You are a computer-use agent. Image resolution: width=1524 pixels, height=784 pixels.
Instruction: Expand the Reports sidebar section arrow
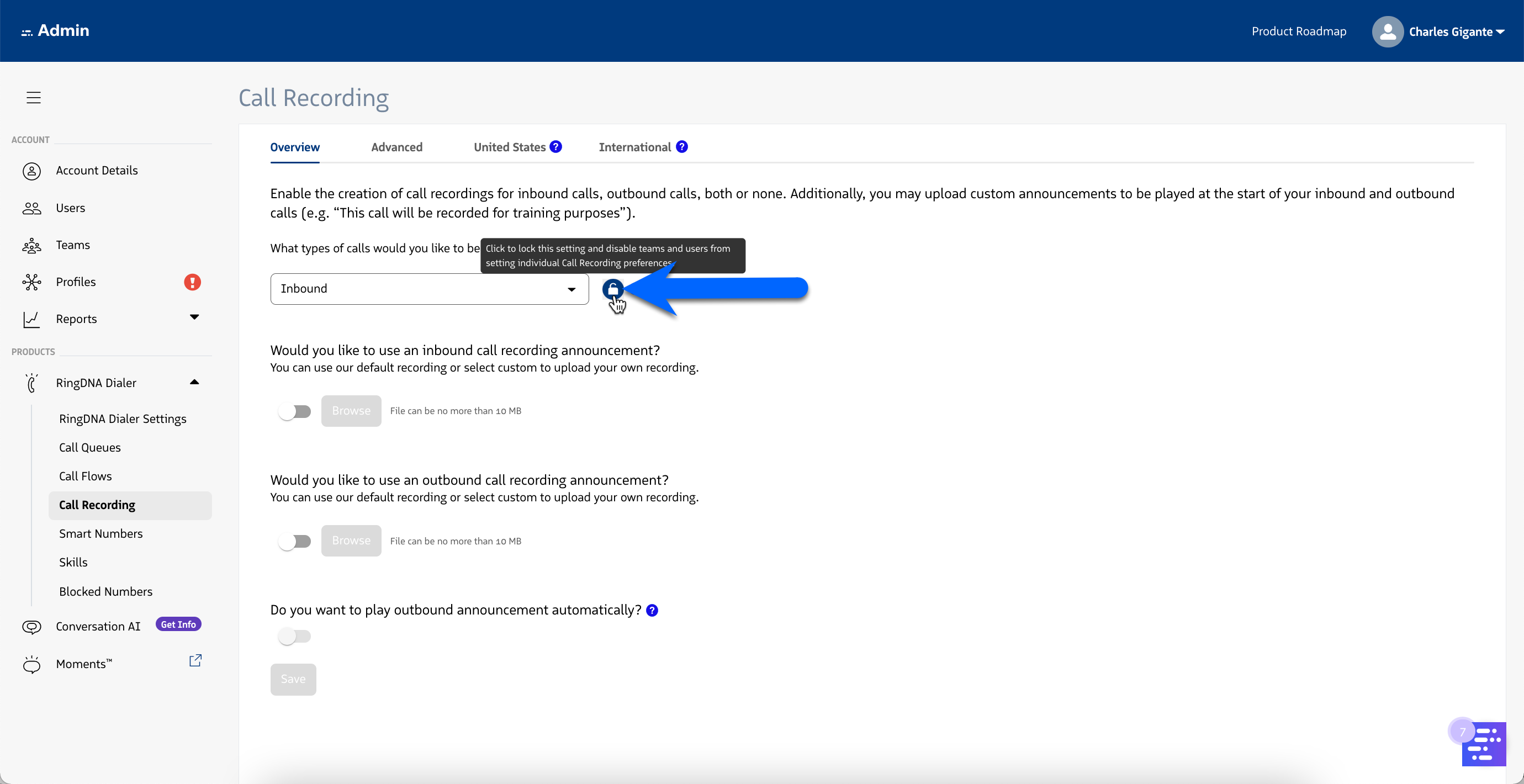click(x=194, y=317)
